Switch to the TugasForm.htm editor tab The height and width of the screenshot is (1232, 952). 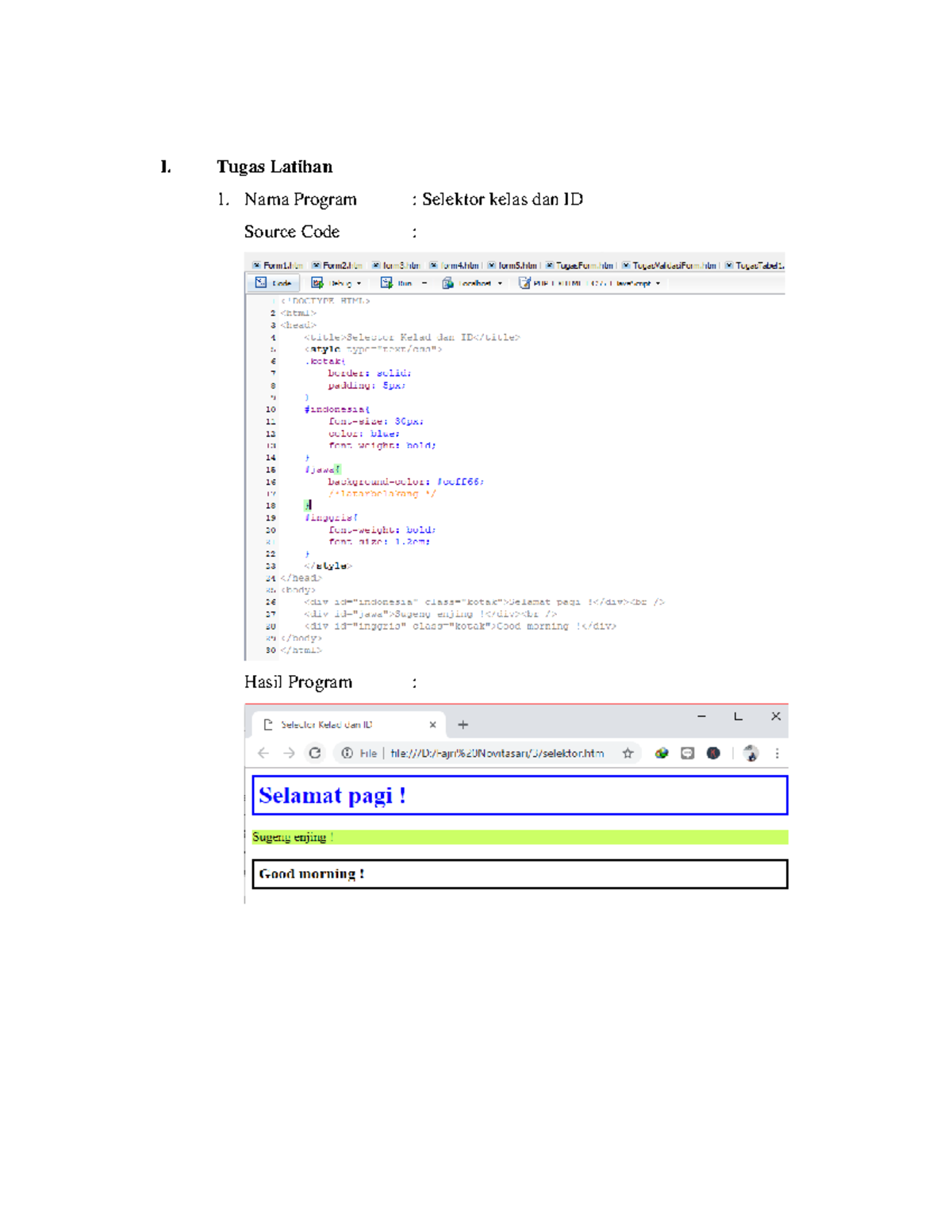click(584, 265)
